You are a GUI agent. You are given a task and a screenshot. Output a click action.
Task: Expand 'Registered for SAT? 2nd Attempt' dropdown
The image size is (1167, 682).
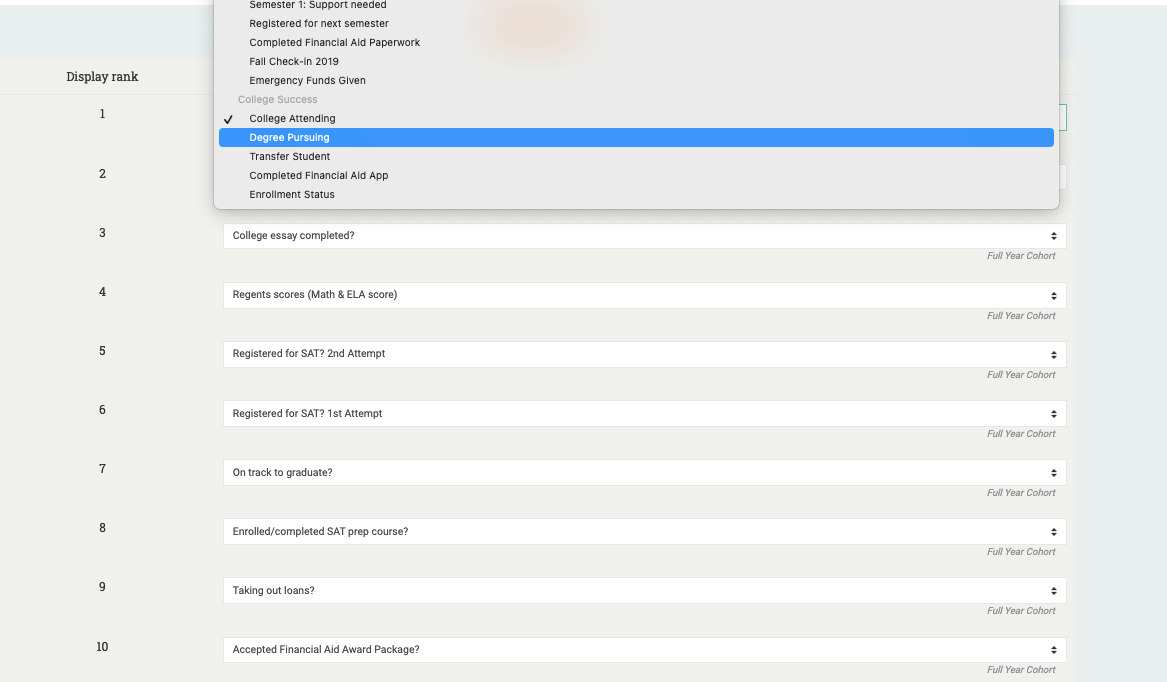[x=644, y=354]
